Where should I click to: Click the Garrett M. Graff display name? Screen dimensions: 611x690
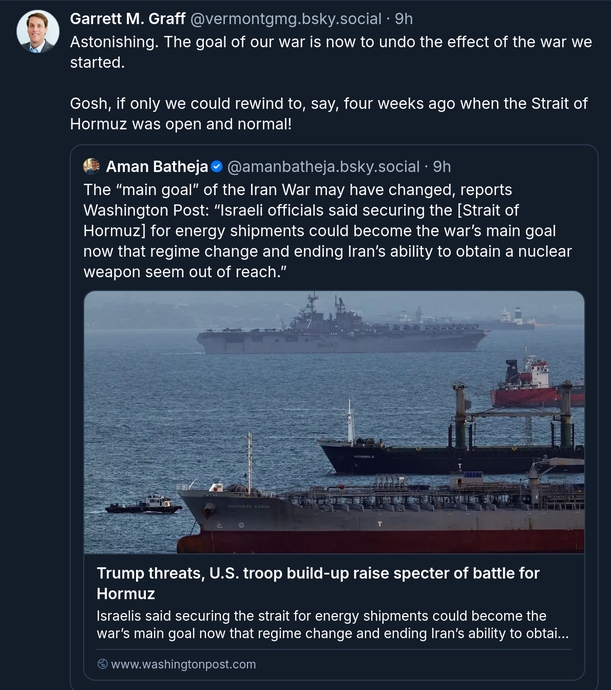[127, 19]
